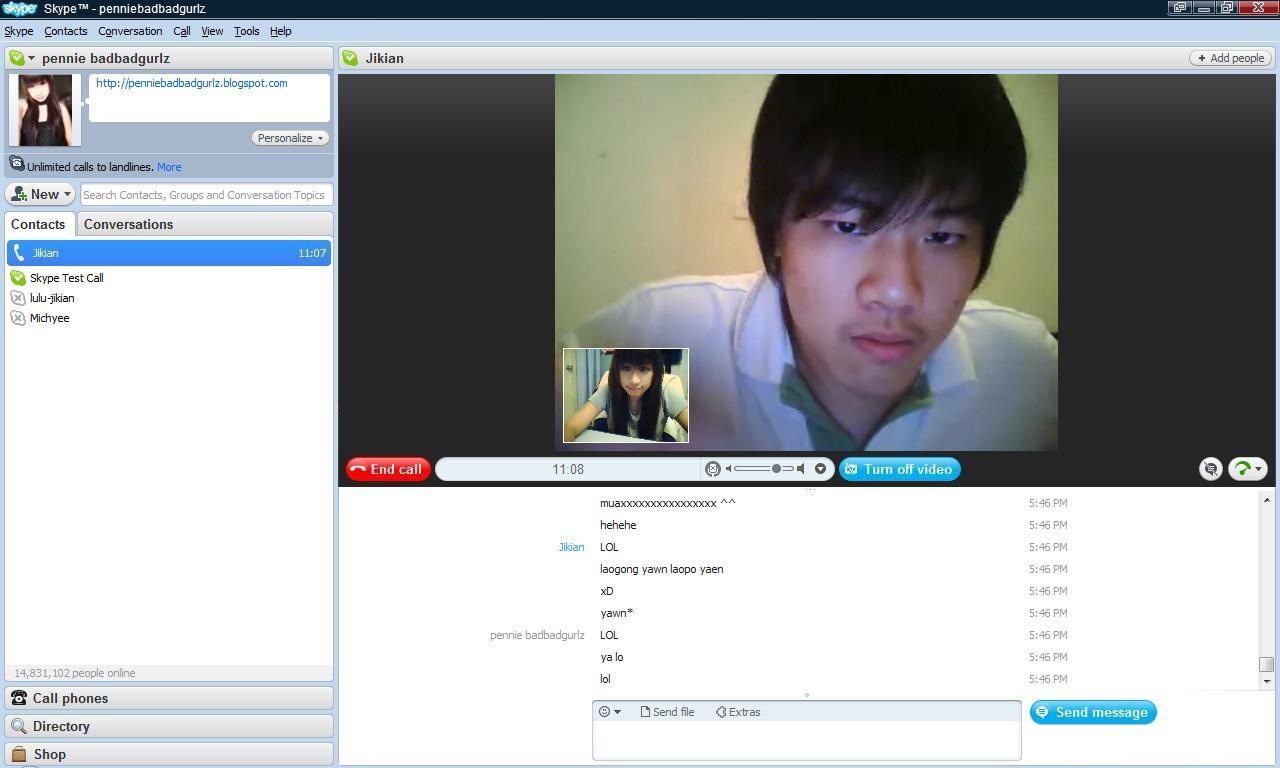Click the chat scrollbar up arrow

point(1267,499)
